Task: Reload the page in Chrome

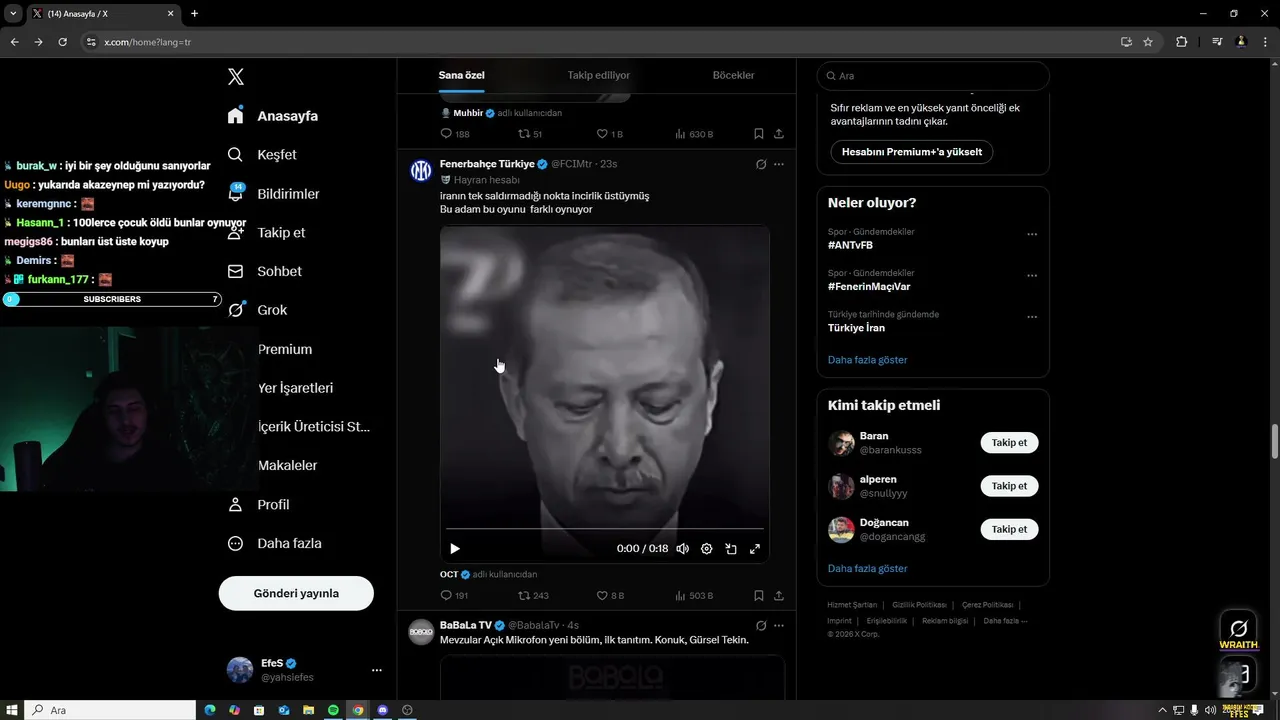Action: 62,42
